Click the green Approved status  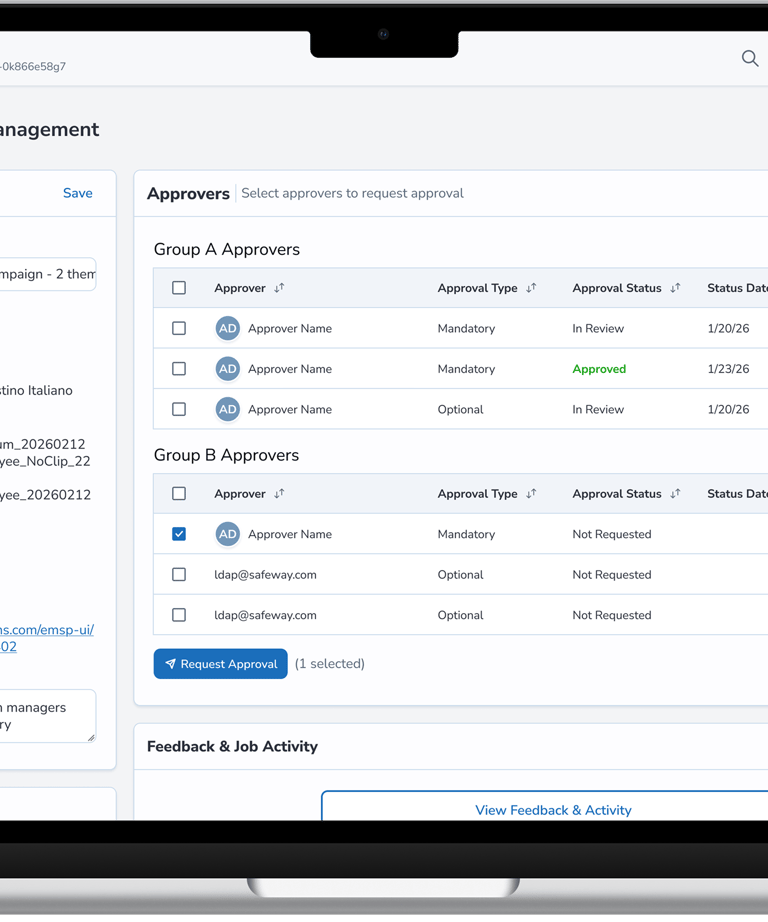tap(599, 369)
